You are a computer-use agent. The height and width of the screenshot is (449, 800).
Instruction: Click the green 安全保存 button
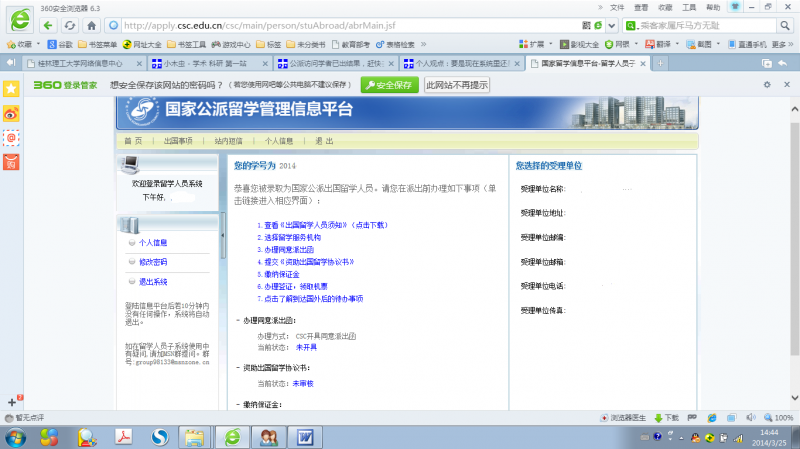coord(390,85)
